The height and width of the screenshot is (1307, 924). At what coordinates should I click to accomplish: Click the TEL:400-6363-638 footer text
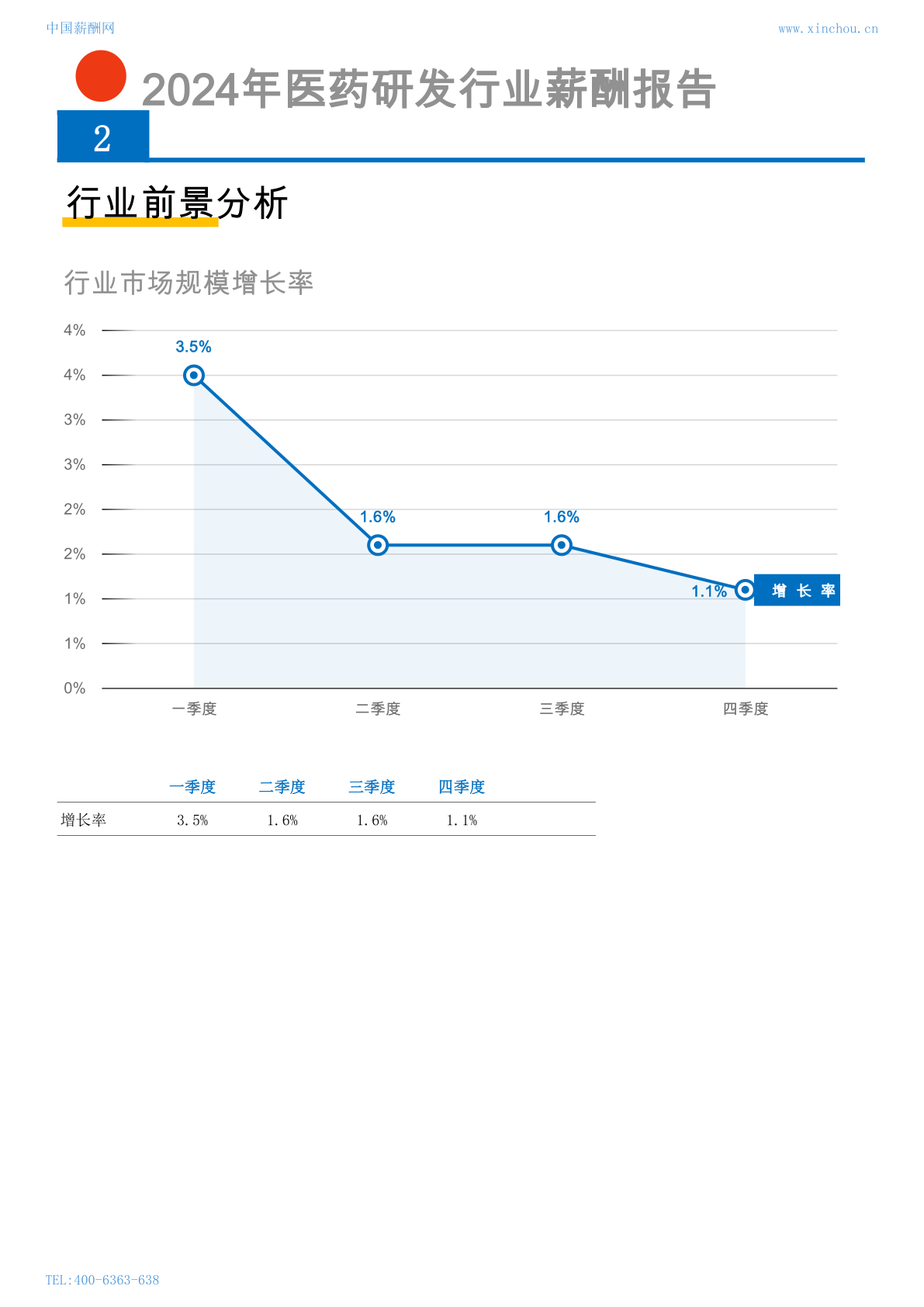point(102,1280)
